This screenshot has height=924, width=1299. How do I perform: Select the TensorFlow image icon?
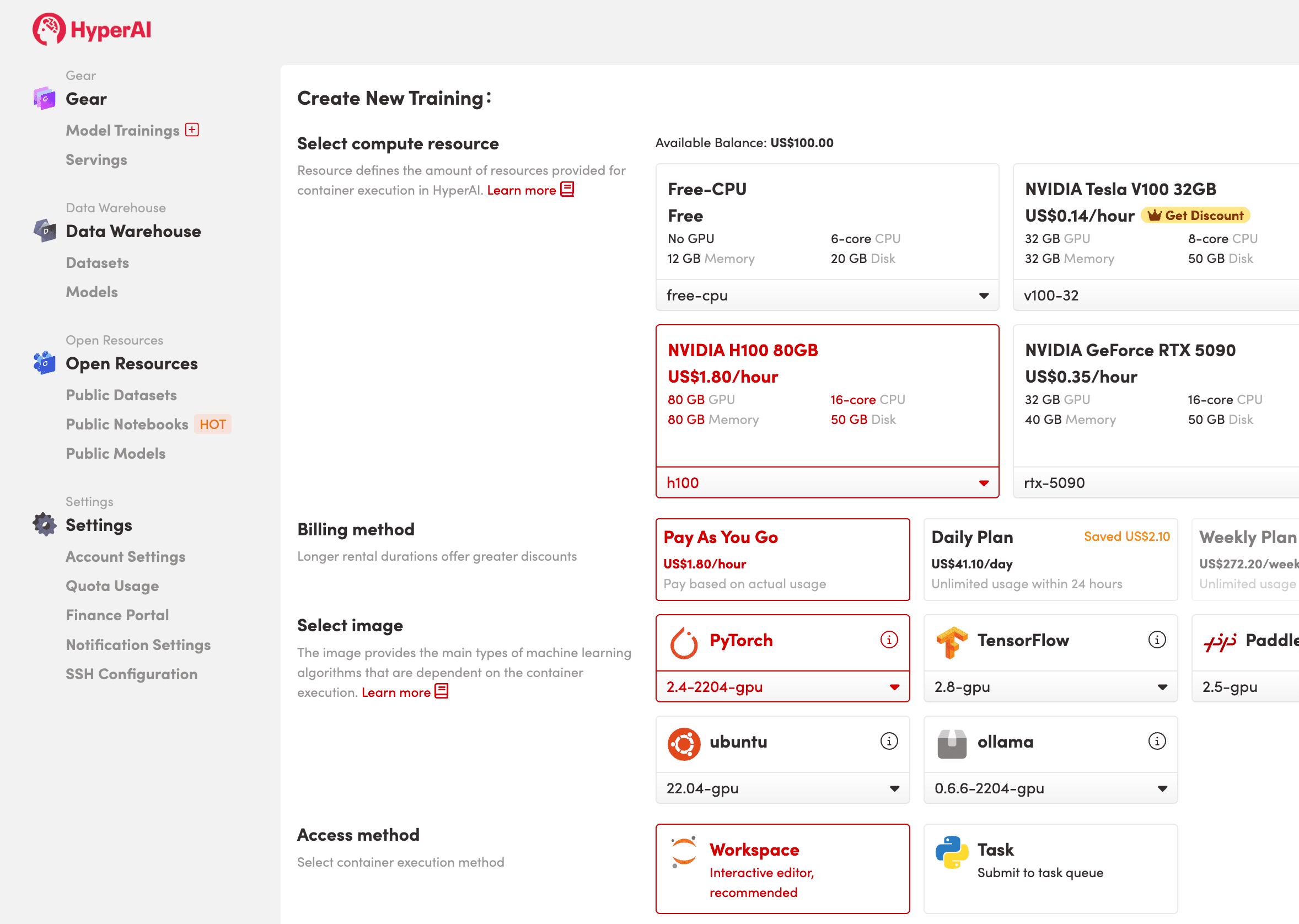point(952,641)
